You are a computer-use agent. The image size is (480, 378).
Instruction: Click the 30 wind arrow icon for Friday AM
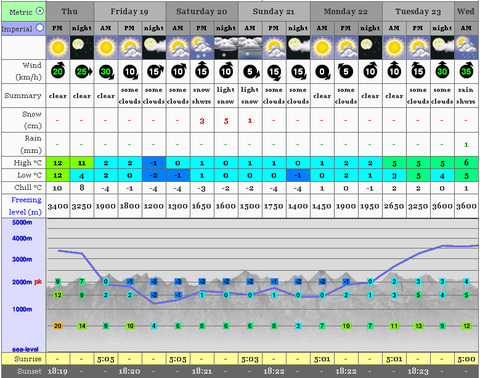[106, 72]
